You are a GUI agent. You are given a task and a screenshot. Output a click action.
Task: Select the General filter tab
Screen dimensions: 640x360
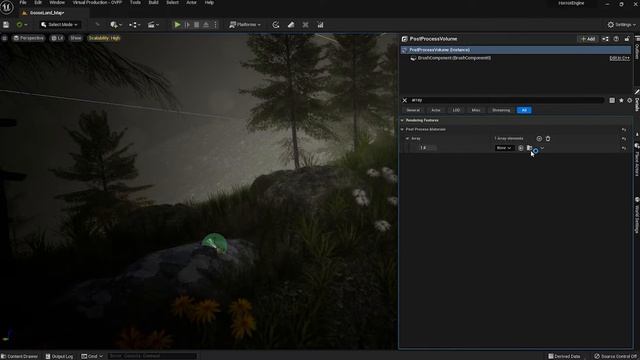point(413,110)
